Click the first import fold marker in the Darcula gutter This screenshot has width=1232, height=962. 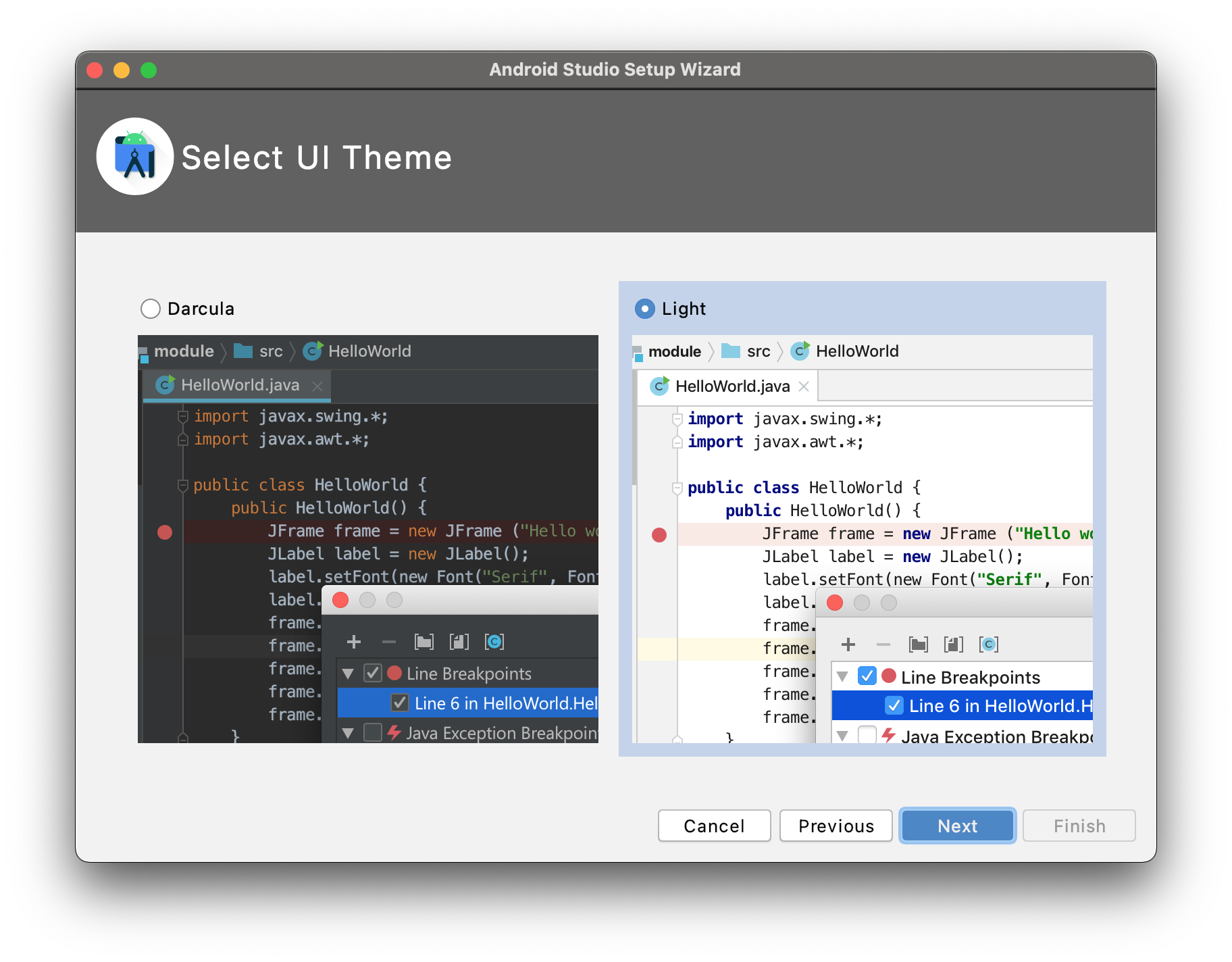pos(182,416)
